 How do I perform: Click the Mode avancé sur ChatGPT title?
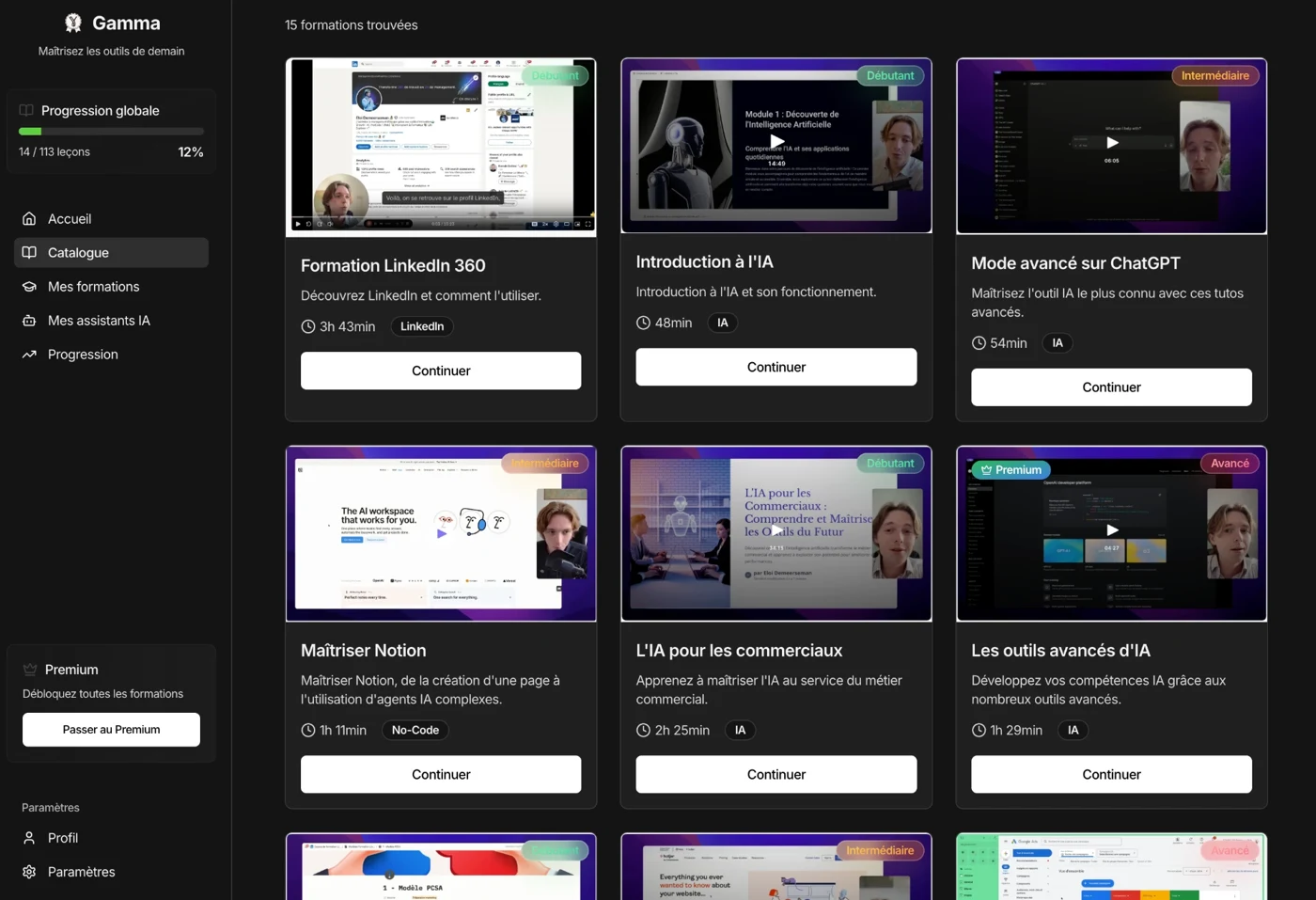pos(1075,263)
